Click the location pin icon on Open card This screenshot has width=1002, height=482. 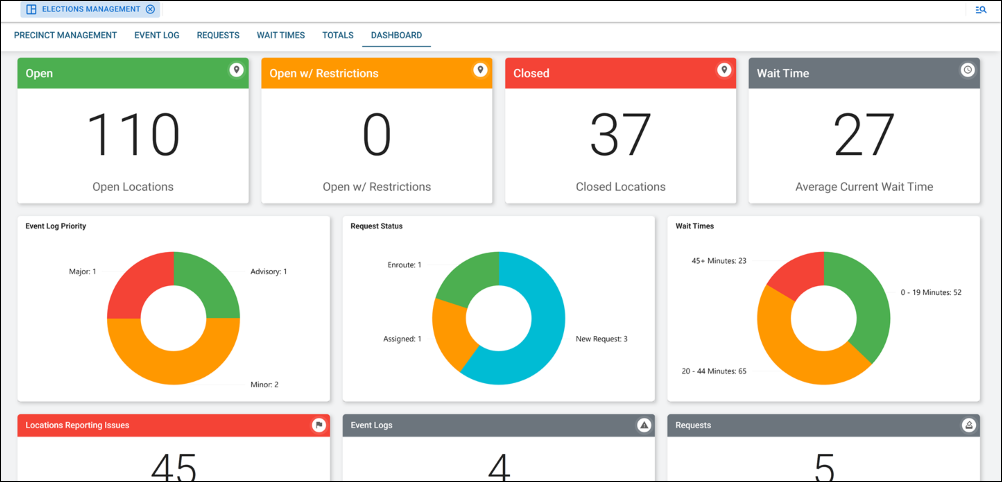[236, 70]
